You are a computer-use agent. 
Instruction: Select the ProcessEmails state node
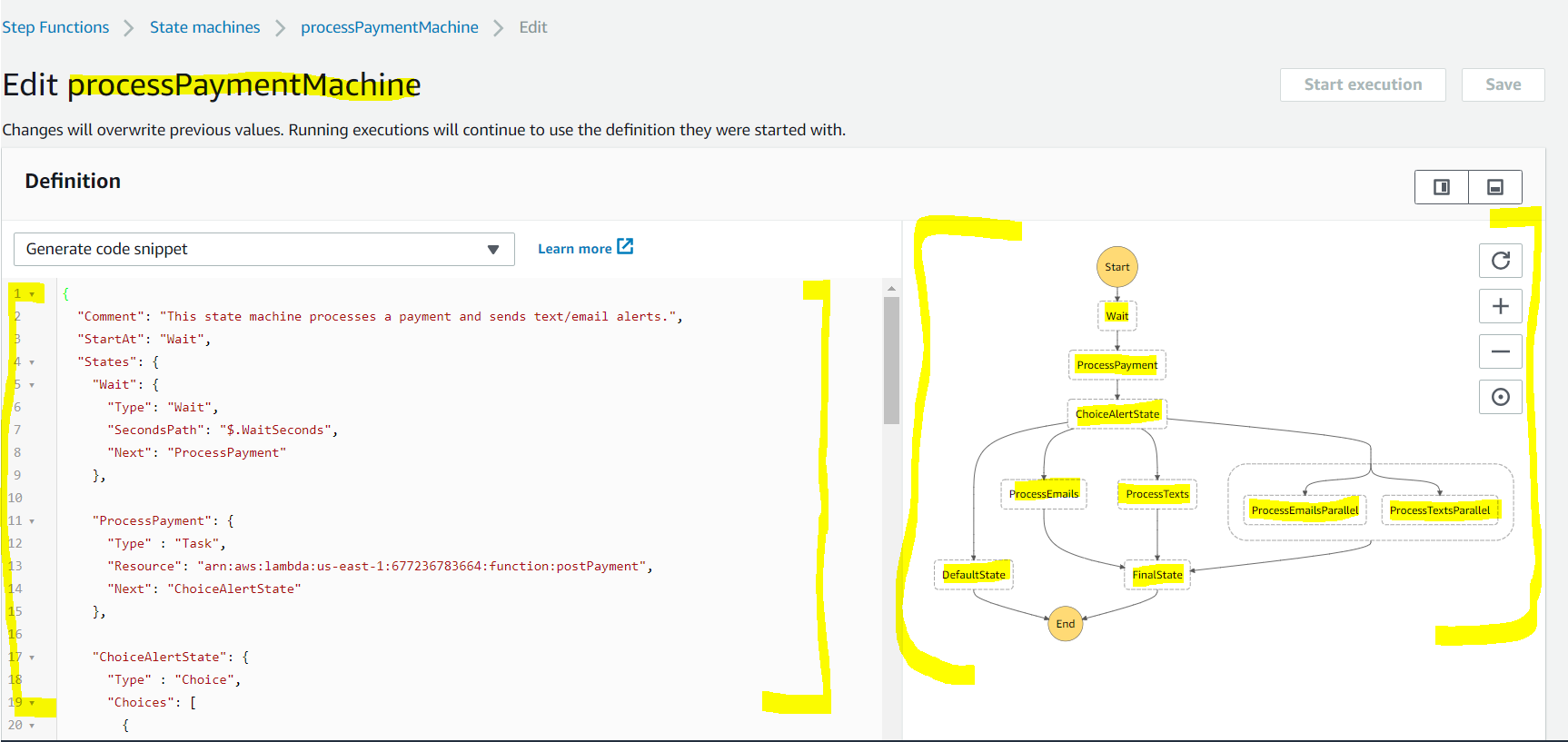pyautogui.click(x=1044, y=494)
